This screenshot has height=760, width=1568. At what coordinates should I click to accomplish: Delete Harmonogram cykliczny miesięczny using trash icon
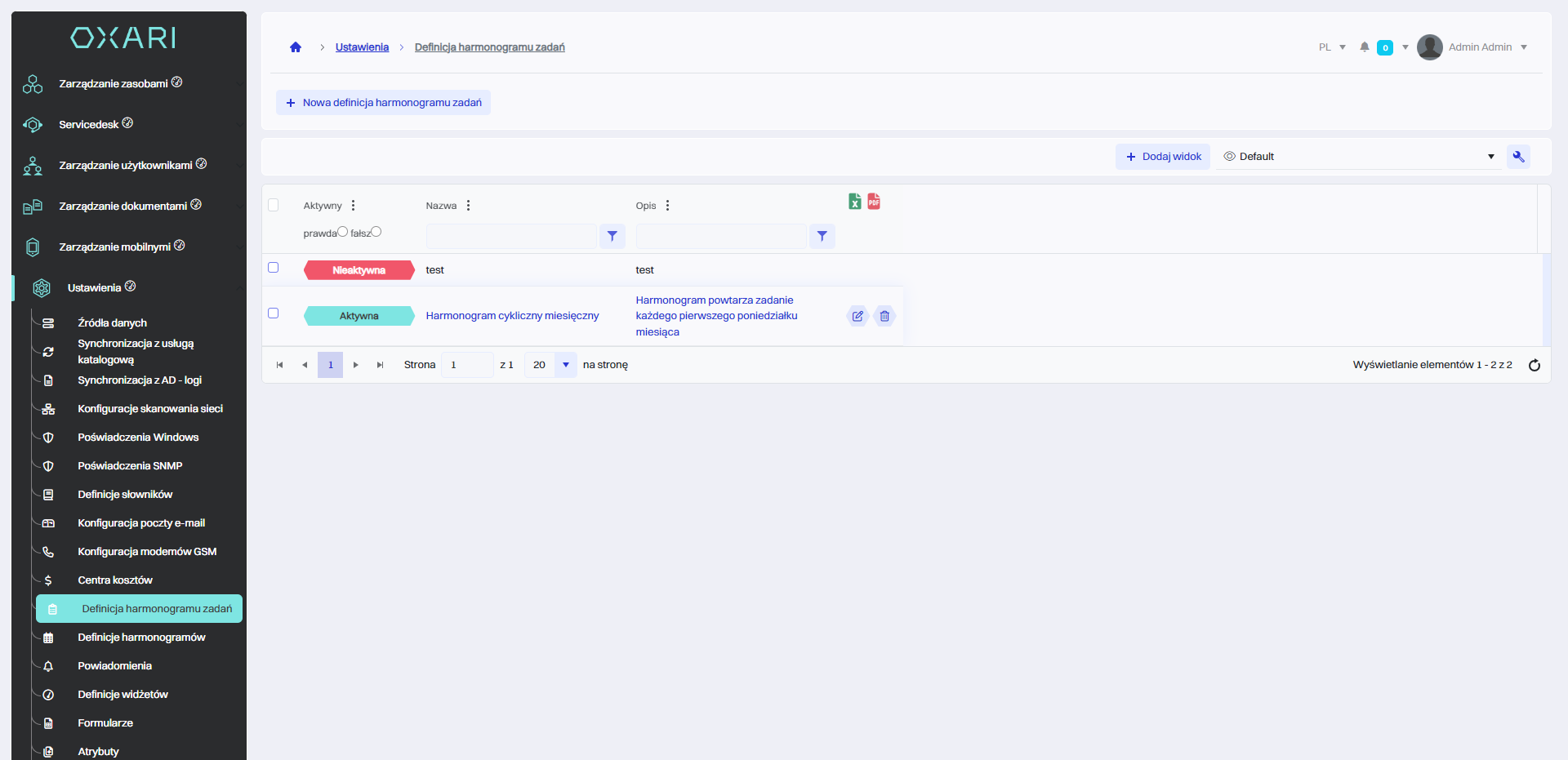coord(884,316)
